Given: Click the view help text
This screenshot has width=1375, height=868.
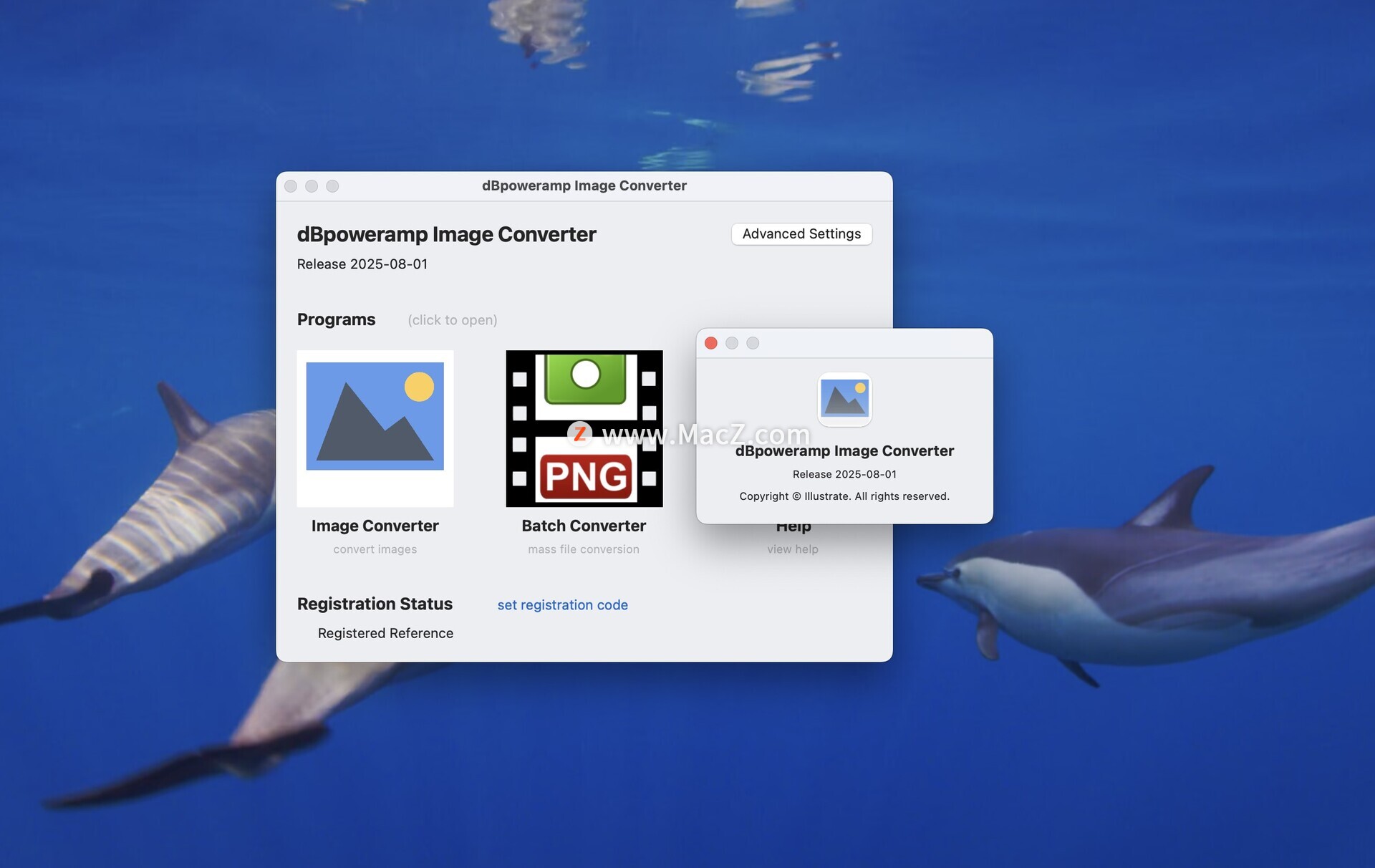Looking at the screenshot, I should [x=793, y=549].
